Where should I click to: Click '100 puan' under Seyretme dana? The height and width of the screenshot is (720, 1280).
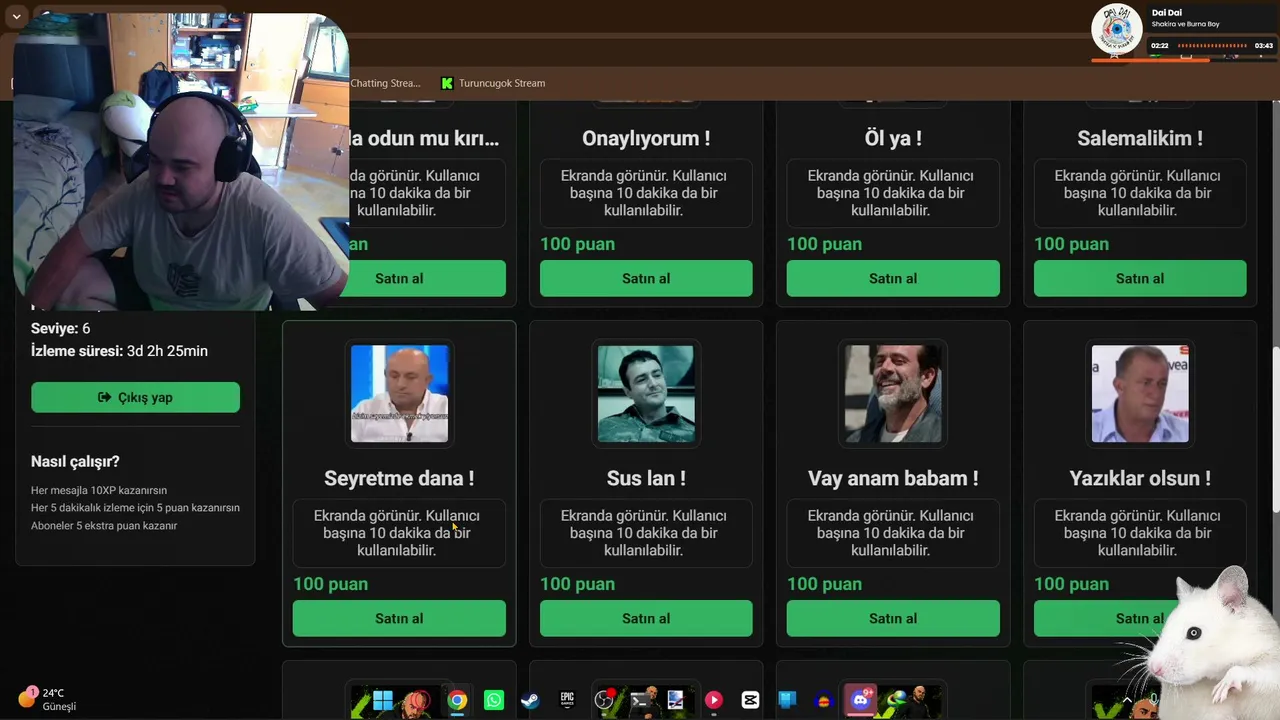330,584
